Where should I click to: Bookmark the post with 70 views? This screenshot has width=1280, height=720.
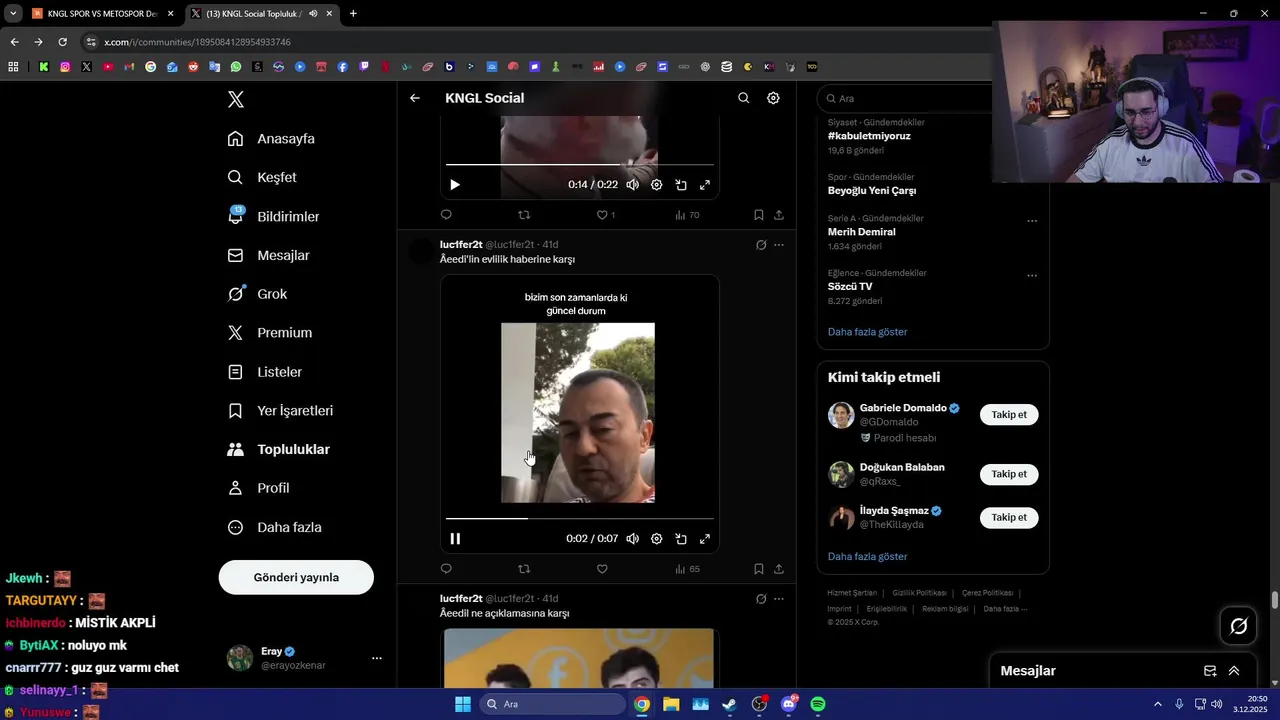tap(759, 215)
